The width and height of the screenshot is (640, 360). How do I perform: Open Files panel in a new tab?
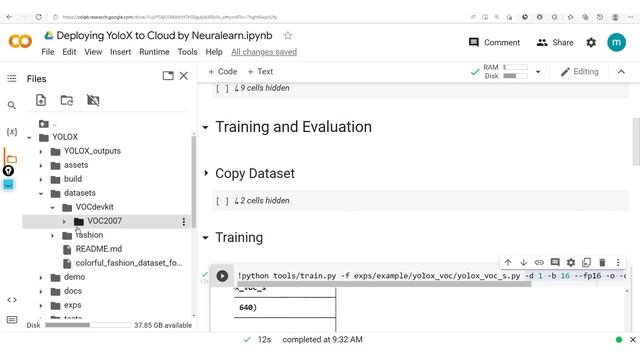[x=168, y=76]
